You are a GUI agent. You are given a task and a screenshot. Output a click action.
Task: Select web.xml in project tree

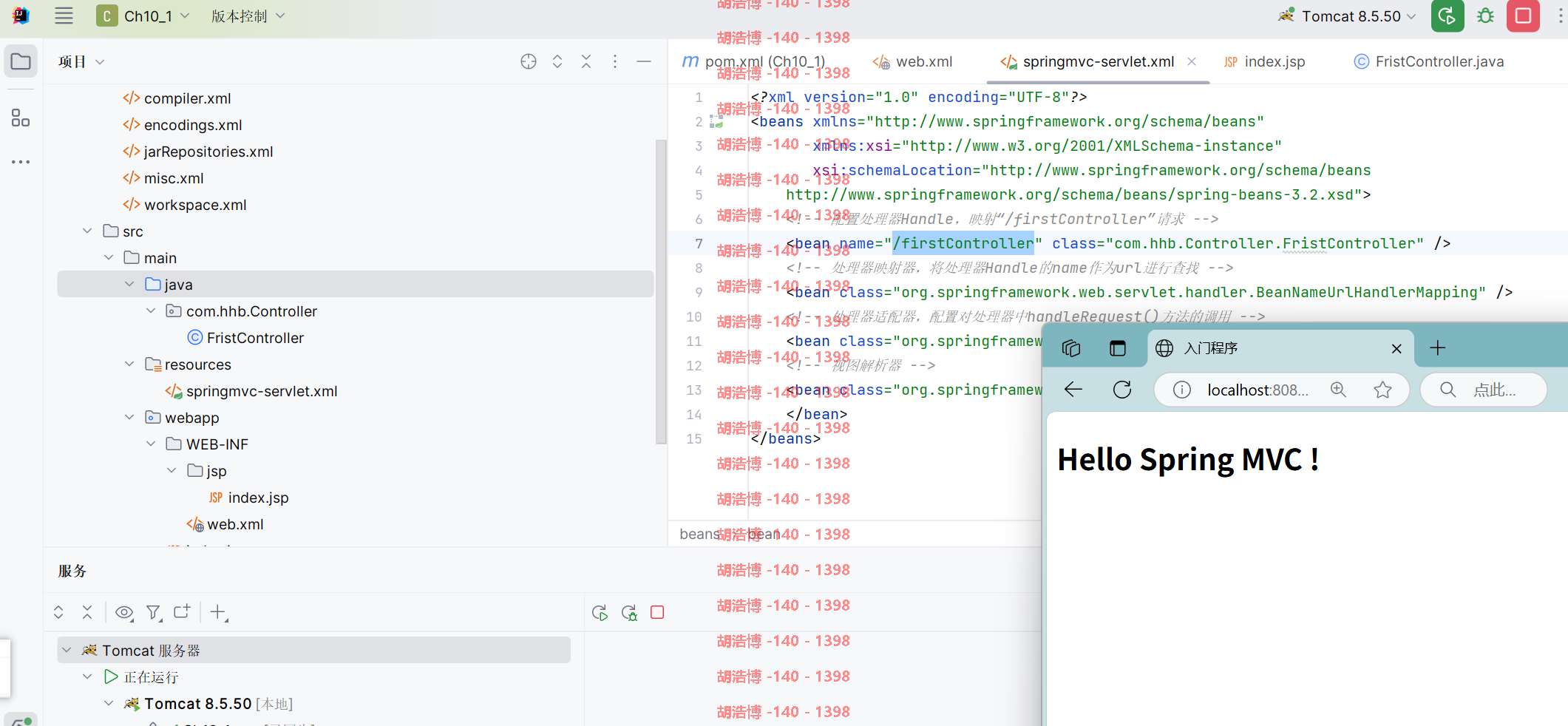235,524
